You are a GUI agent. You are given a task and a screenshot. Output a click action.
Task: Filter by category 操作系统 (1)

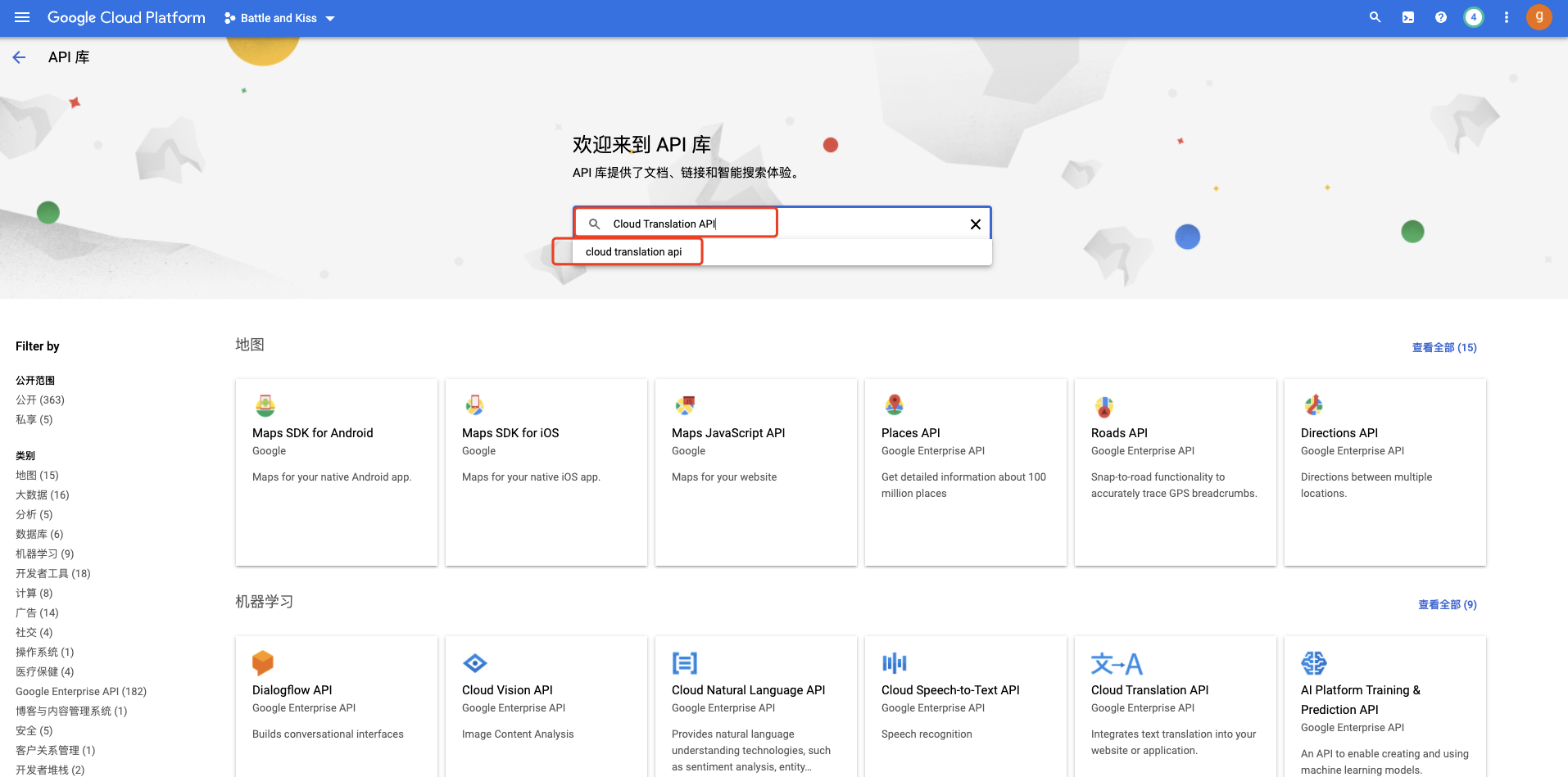(x=45, y=652)
